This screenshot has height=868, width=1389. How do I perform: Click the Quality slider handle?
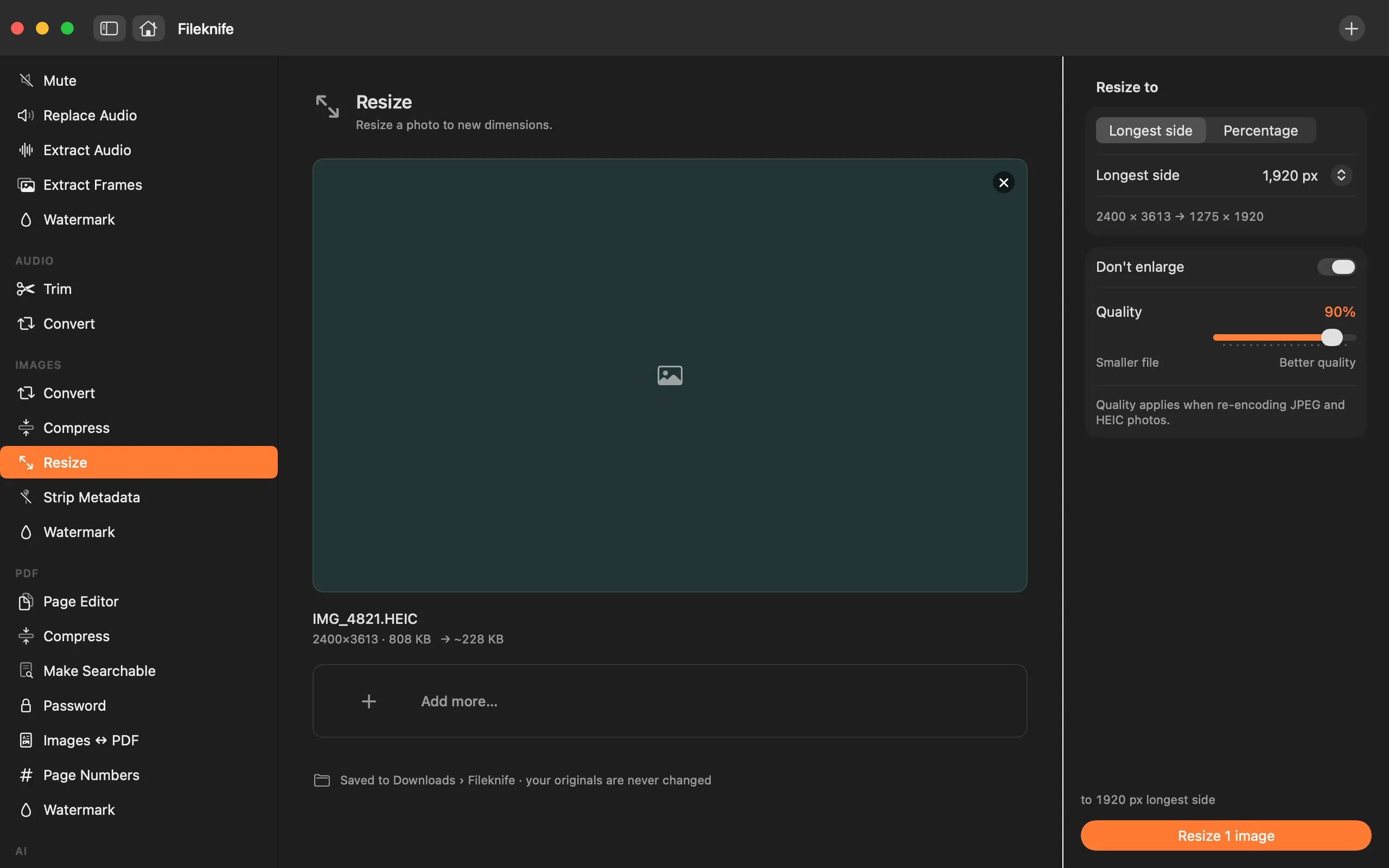pos(1331,337)
